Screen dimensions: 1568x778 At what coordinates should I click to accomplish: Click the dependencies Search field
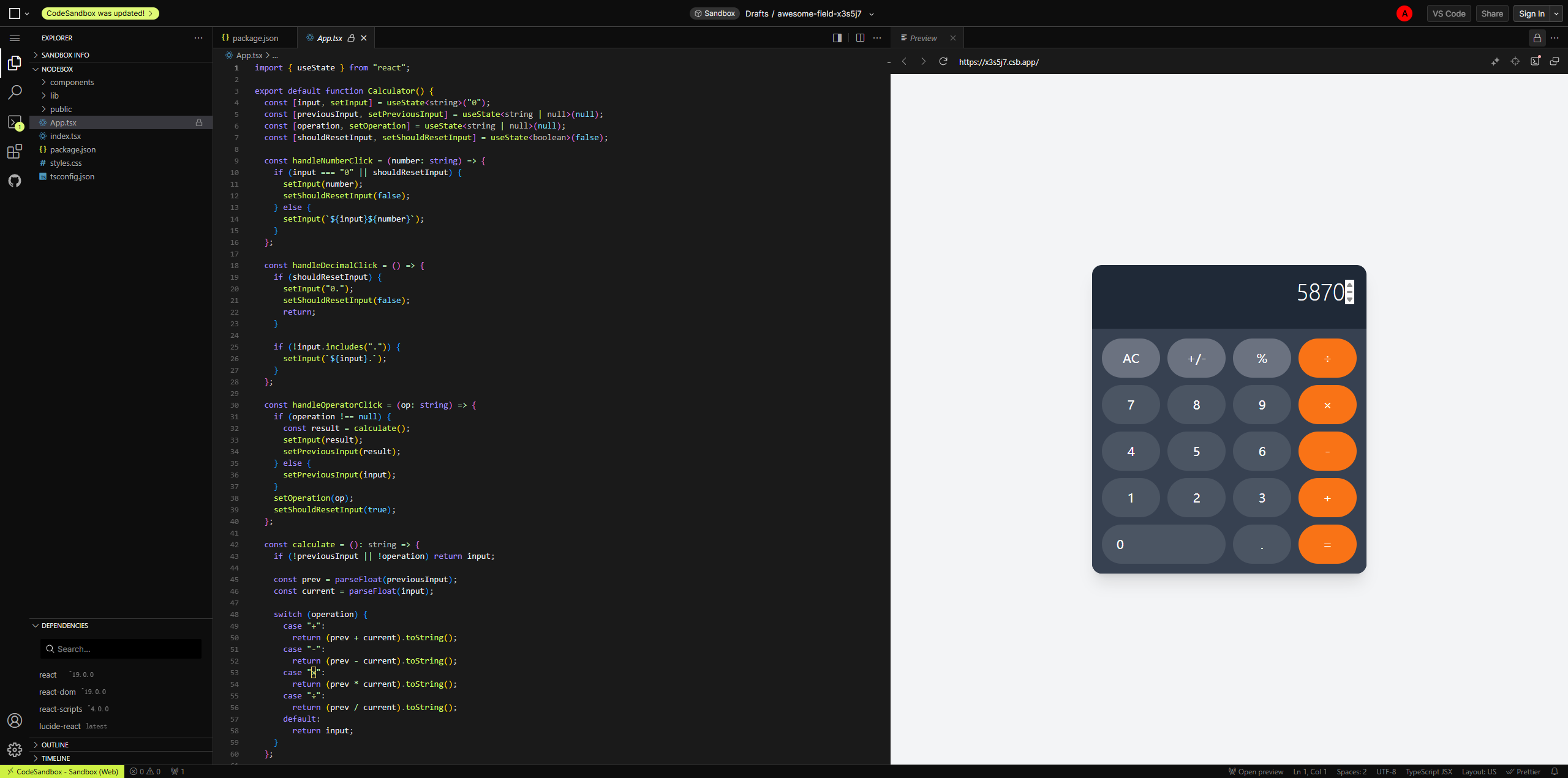click(121, 649)
